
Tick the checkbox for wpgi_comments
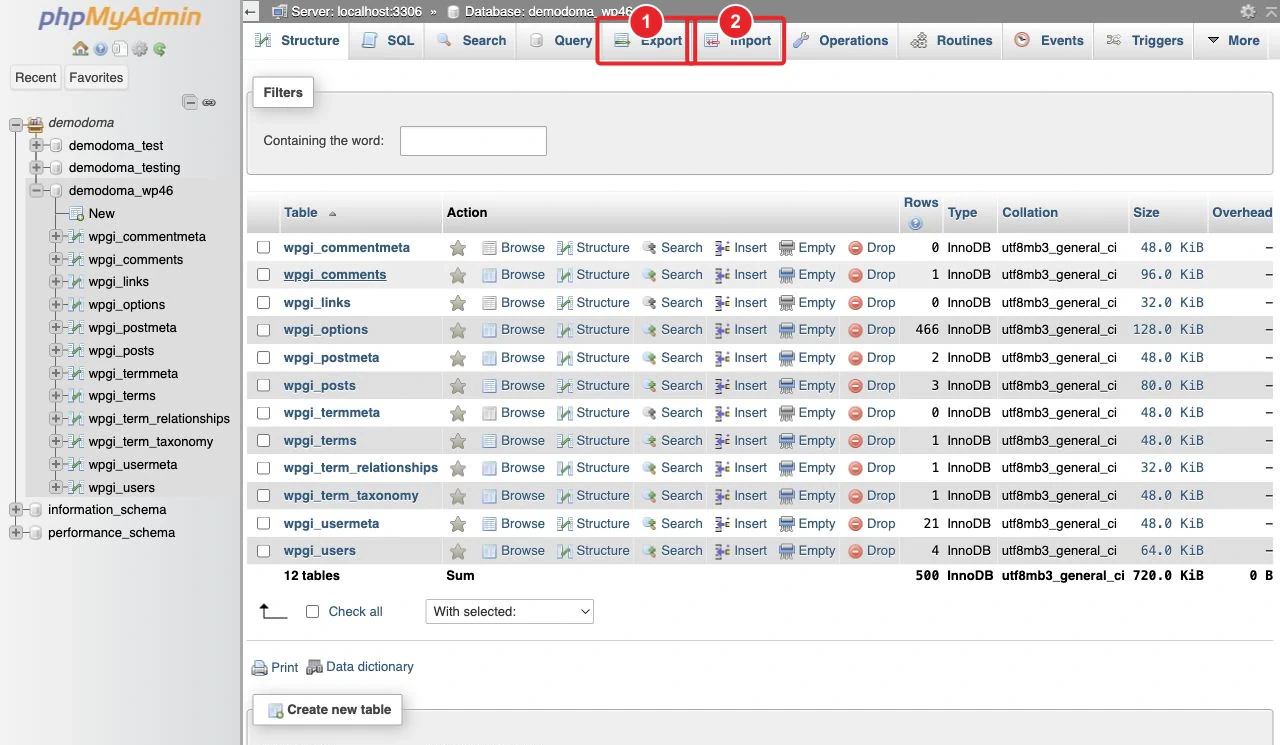coord(264,274)
